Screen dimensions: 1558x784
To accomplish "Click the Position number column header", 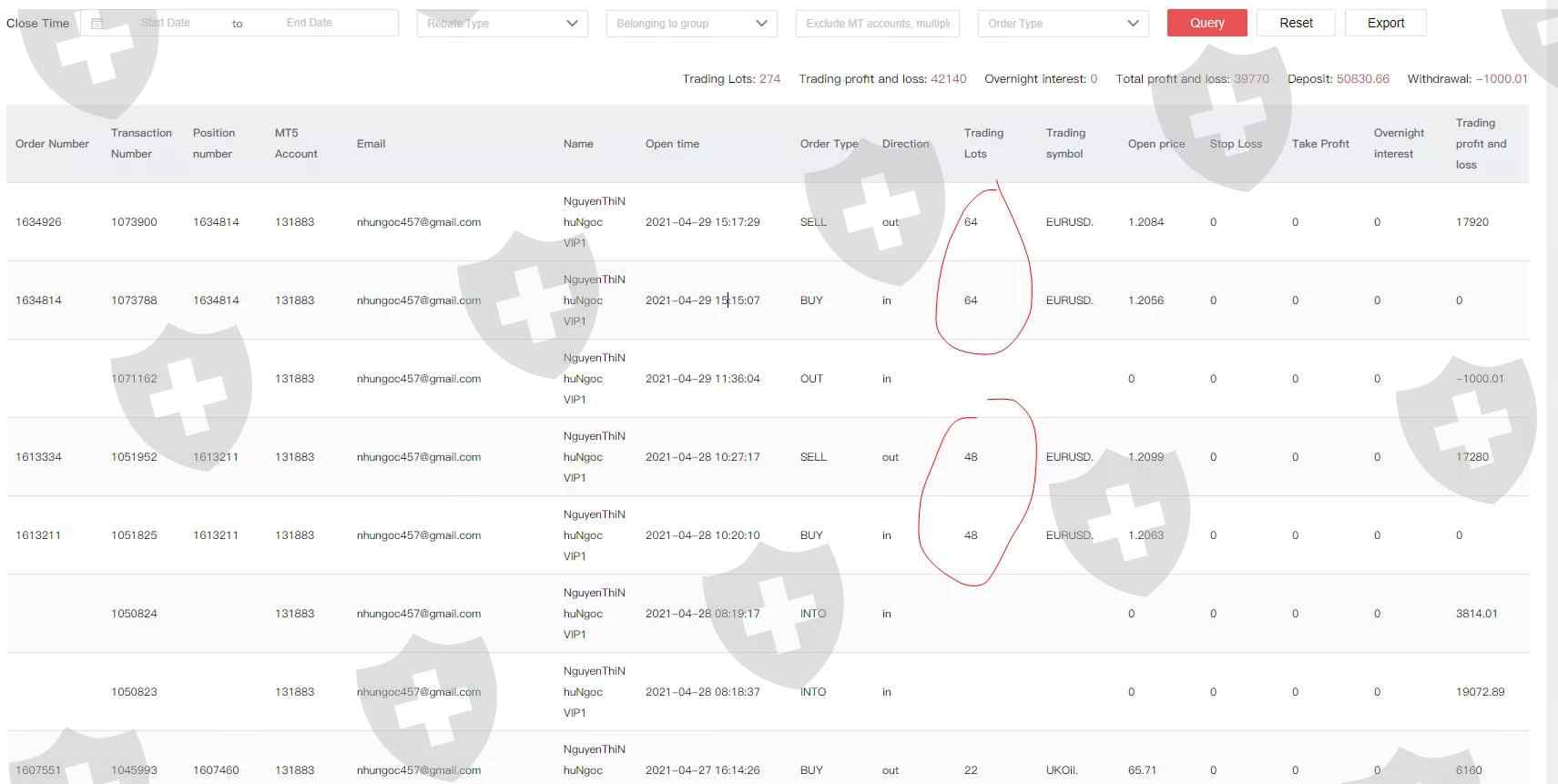I will click(214, 143).
